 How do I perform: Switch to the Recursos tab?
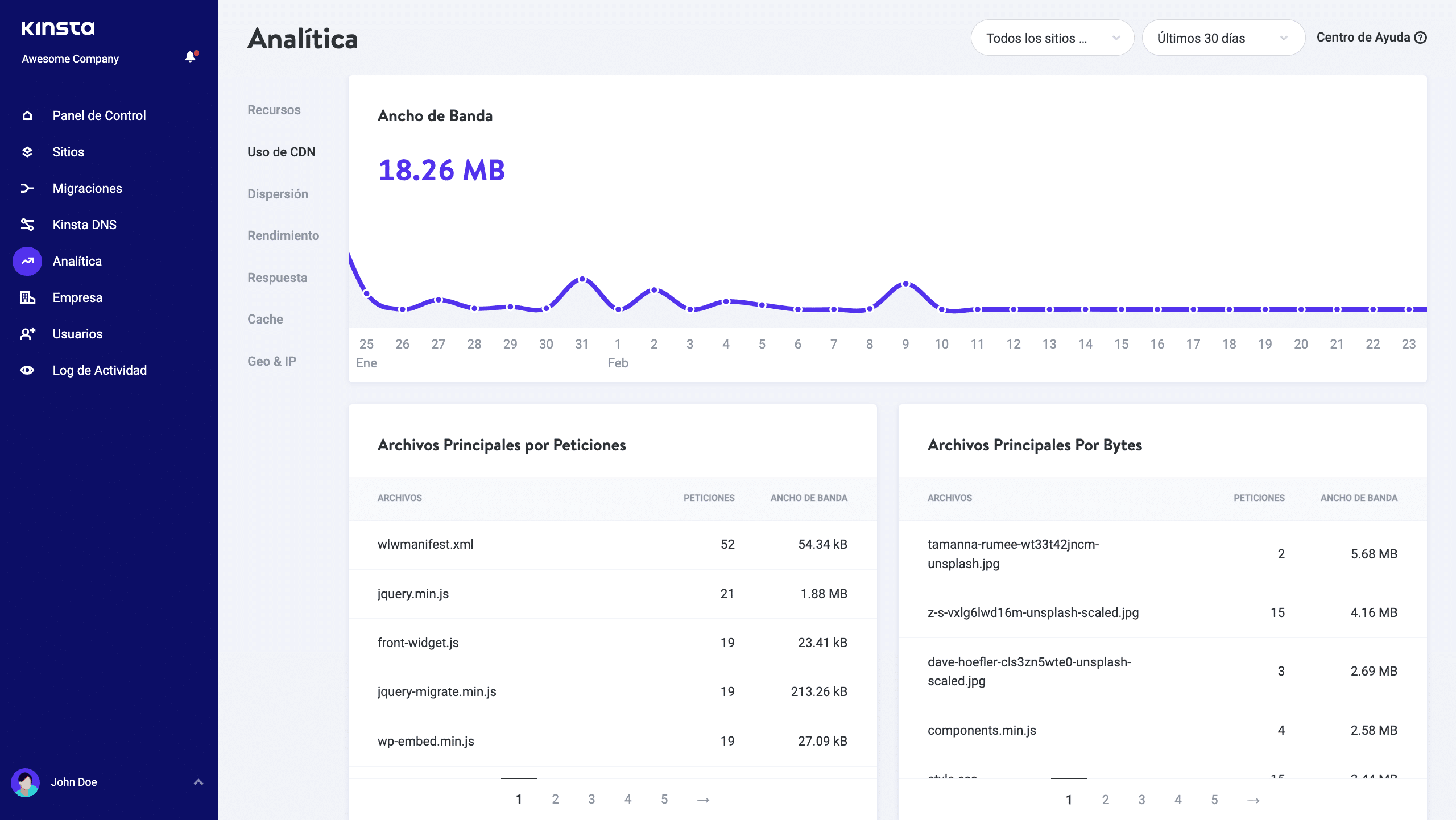tap(274, 110)
